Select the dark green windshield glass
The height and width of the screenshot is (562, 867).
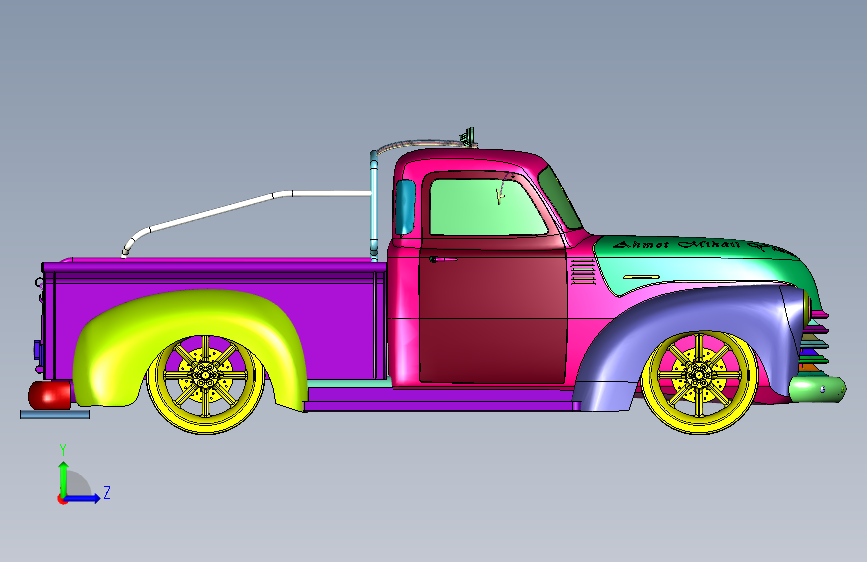560,197
